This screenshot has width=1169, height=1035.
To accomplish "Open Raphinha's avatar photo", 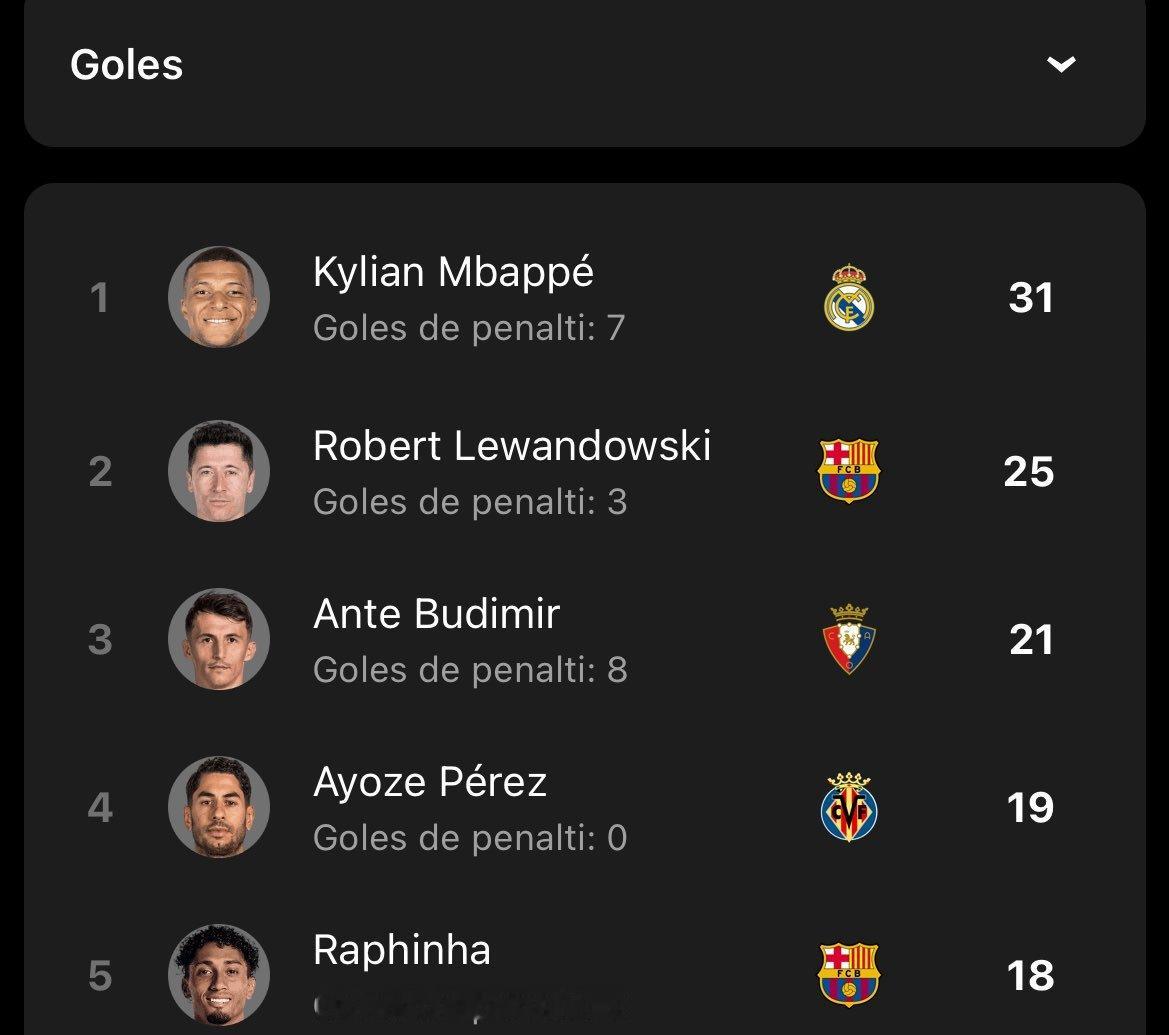I will pos(218,975).
